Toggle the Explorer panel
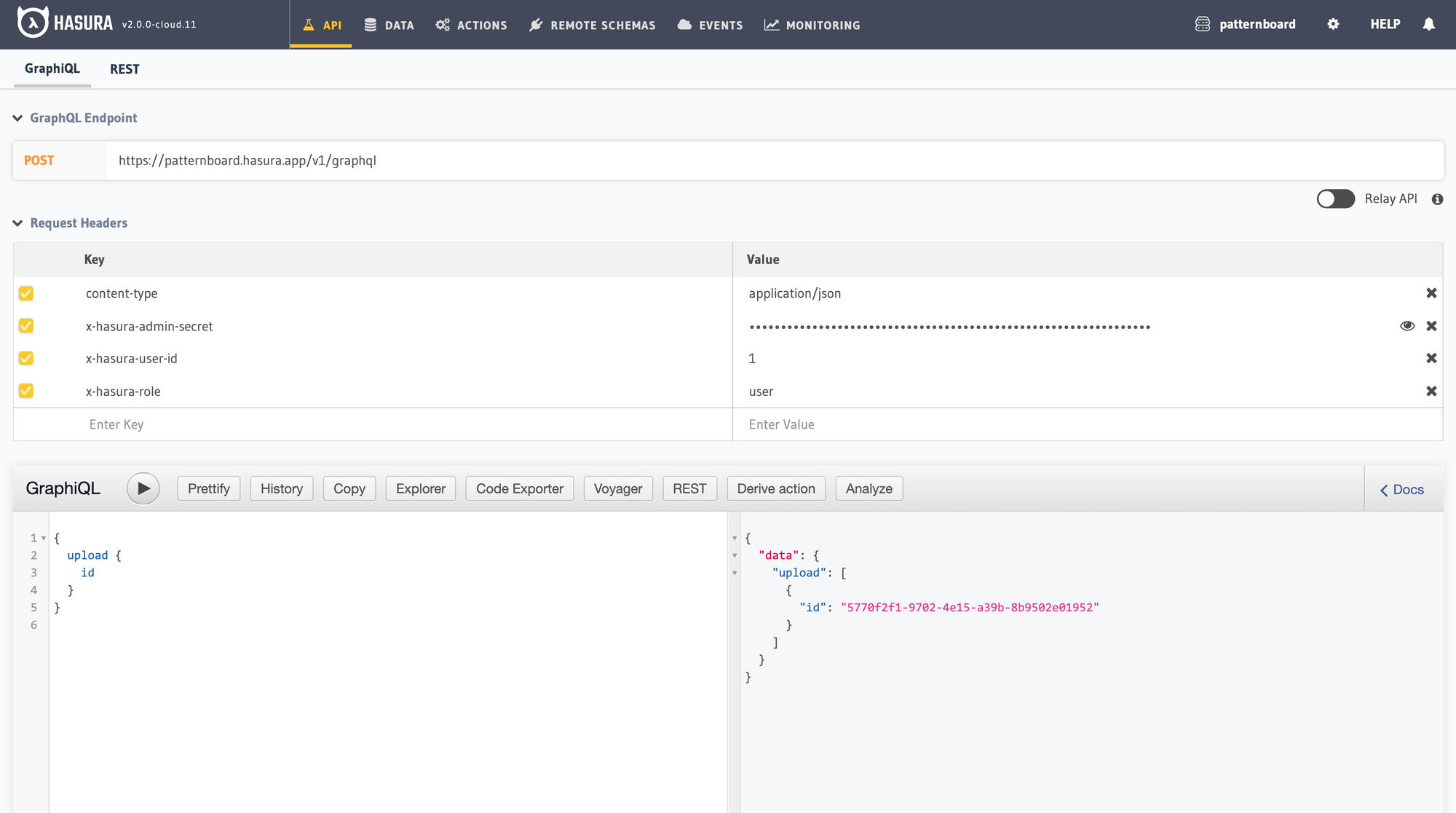This screenshot has height=813, width=1456. click(421, 488)
